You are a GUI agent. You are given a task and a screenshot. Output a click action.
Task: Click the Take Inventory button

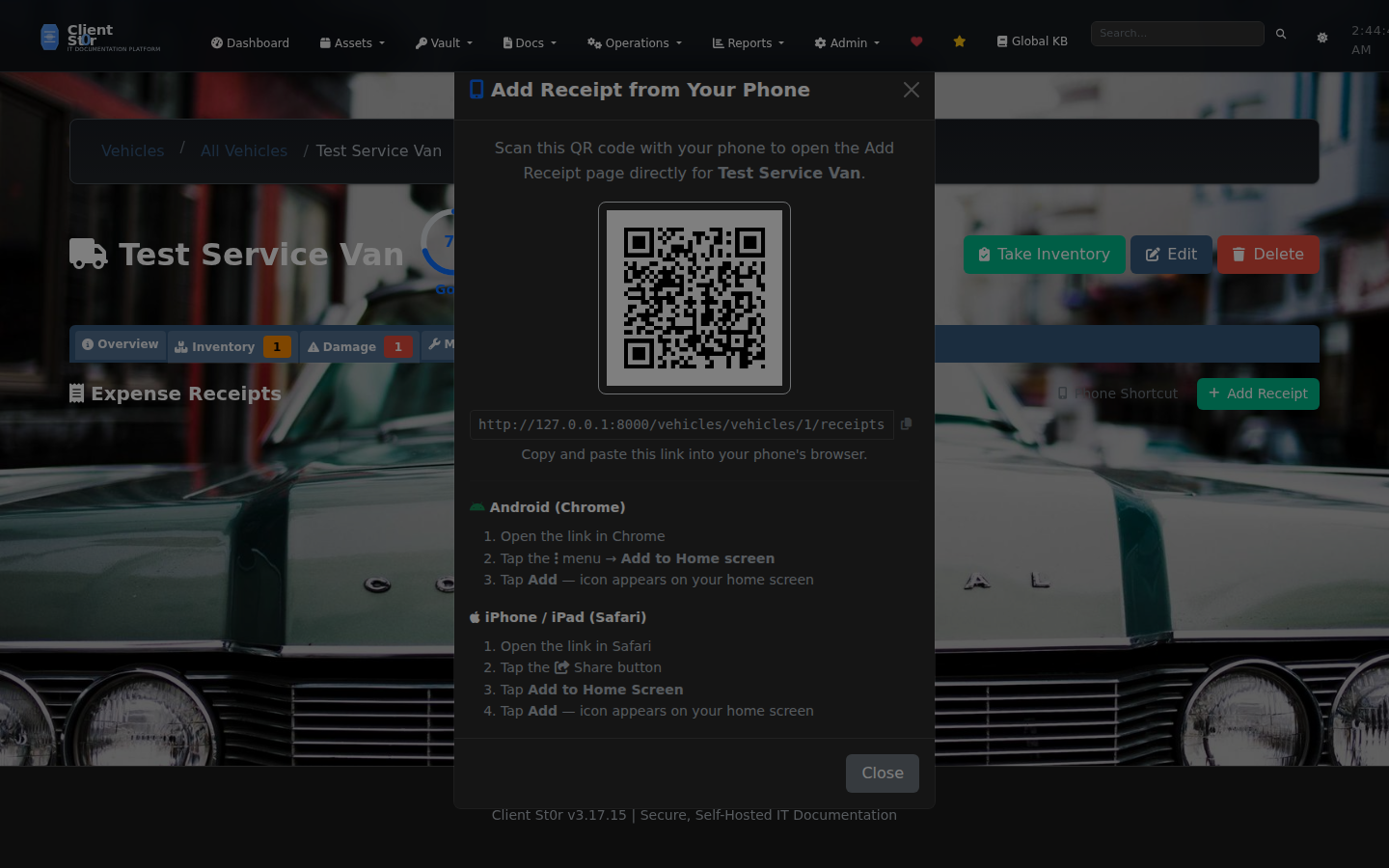pos(1045,255)
